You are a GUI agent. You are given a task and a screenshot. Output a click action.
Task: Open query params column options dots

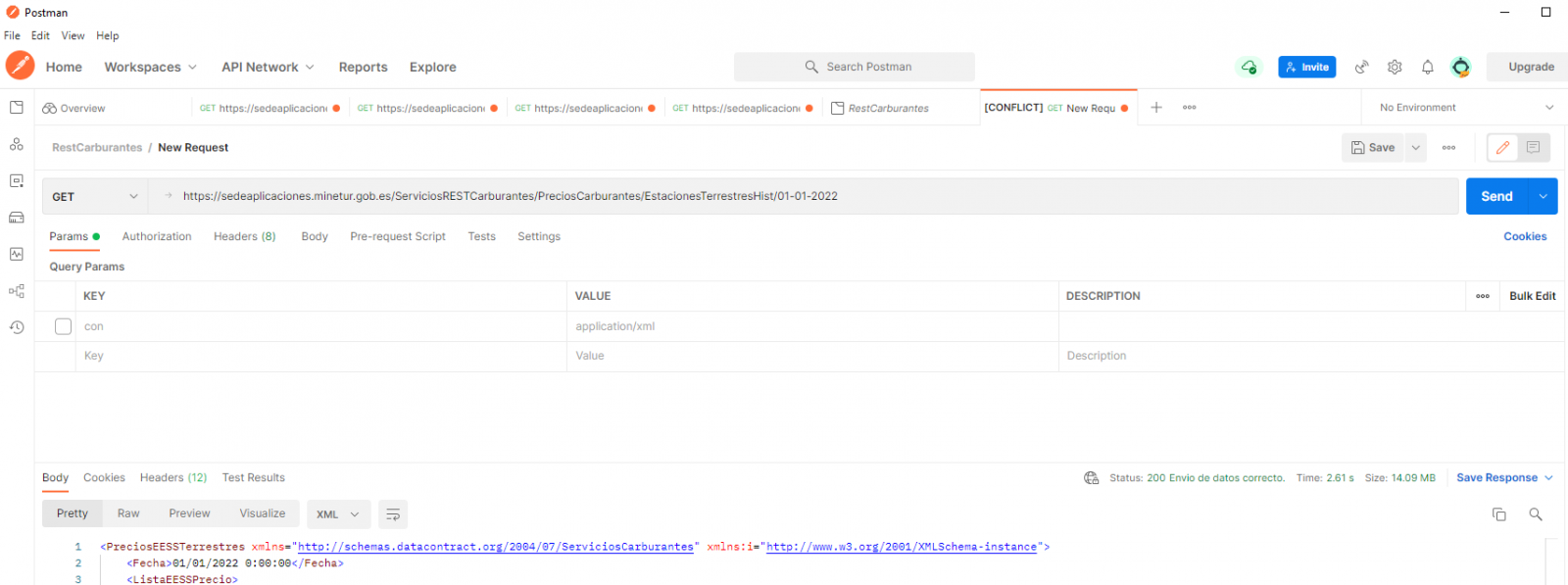1483,296
